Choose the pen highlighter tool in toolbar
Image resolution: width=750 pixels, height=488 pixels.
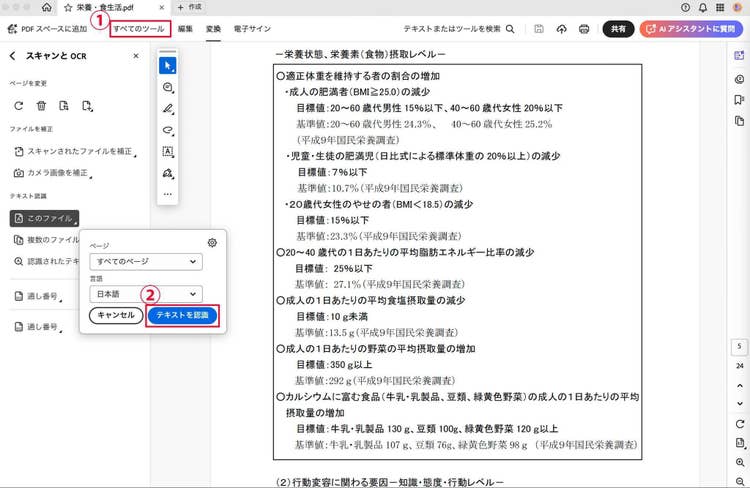(168, 108)
